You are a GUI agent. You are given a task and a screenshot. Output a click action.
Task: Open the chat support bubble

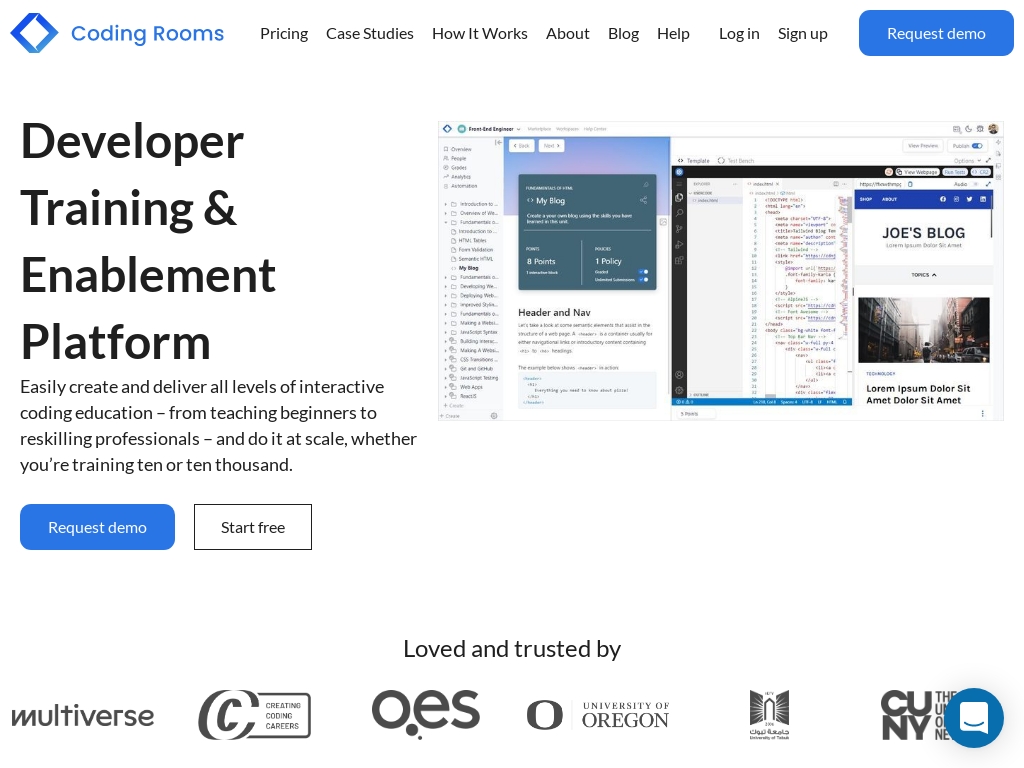pos(974,718)
